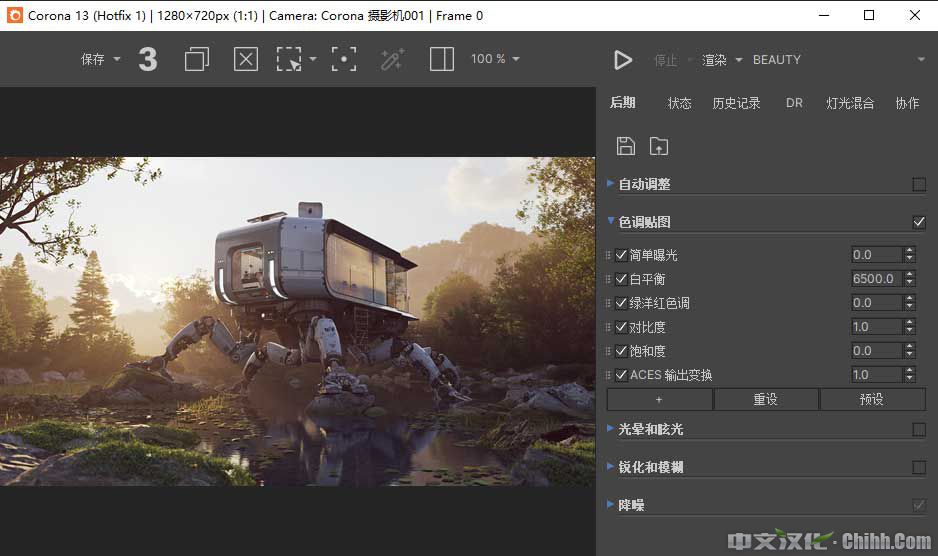Image resolution: width=938 pixels, height=556 pixels.
Task: Click the erase frame buffer X icon
Action: click(x=246, y=60)
